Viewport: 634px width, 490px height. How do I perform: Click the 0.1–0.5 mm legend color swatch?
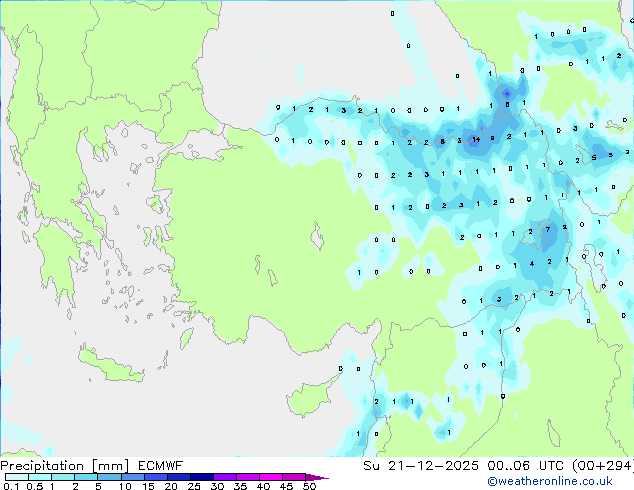[17, 477]
